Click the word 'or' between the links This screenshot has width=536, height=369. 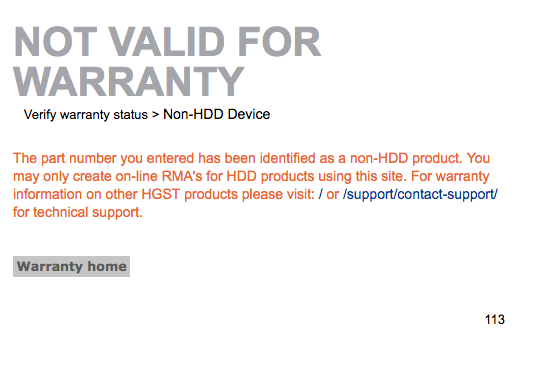(x=332, y=195)
